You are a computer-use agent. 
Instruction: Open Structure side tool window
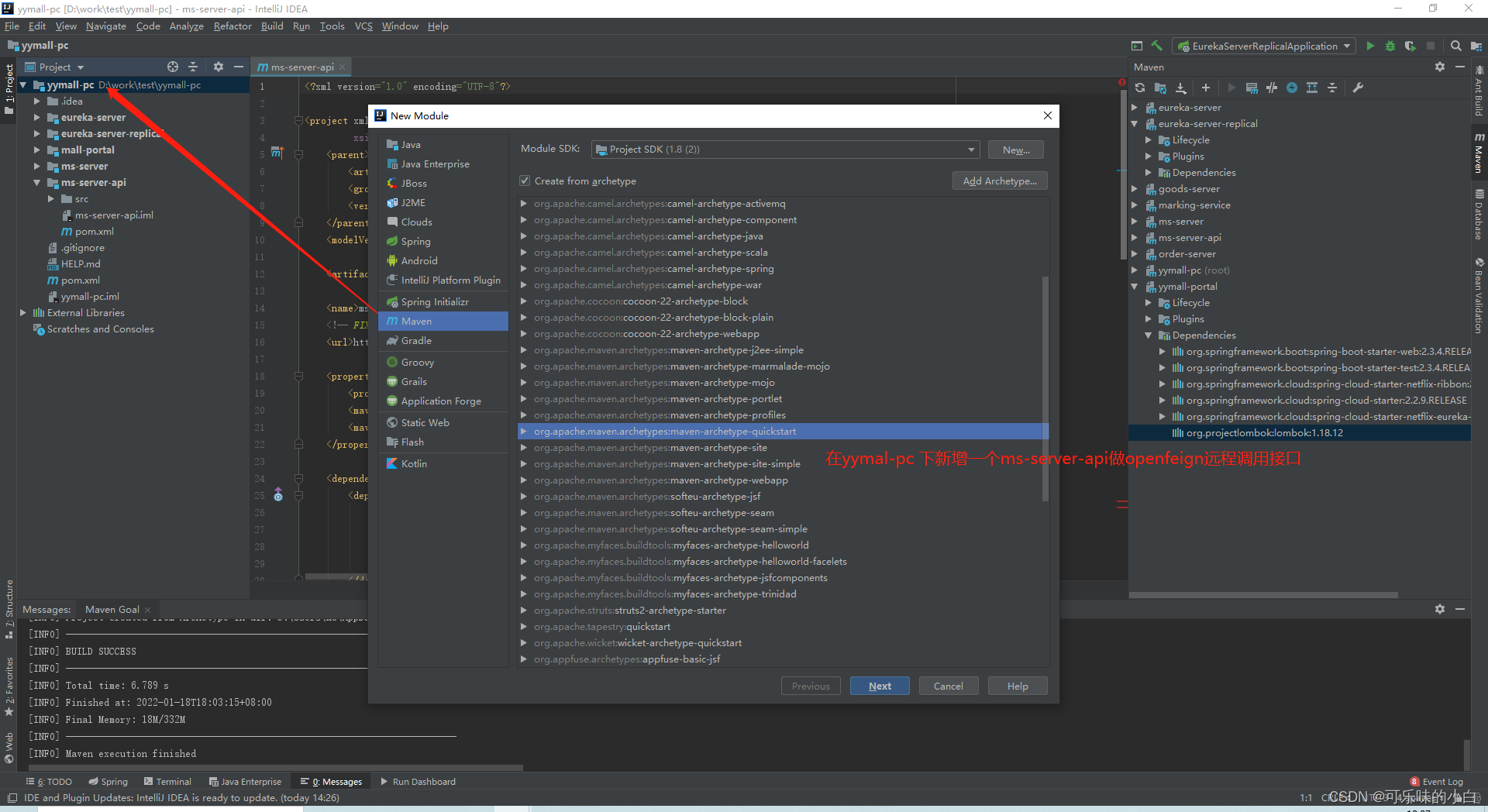tap(9, 608)
